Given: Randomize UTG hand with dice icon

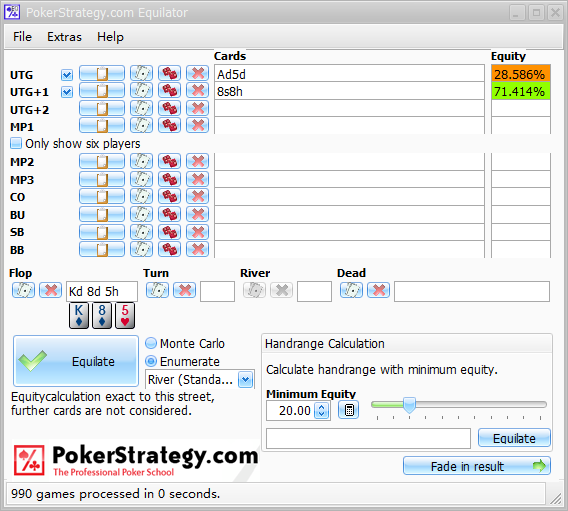Looking at the screenshot, I should [169, 74].
